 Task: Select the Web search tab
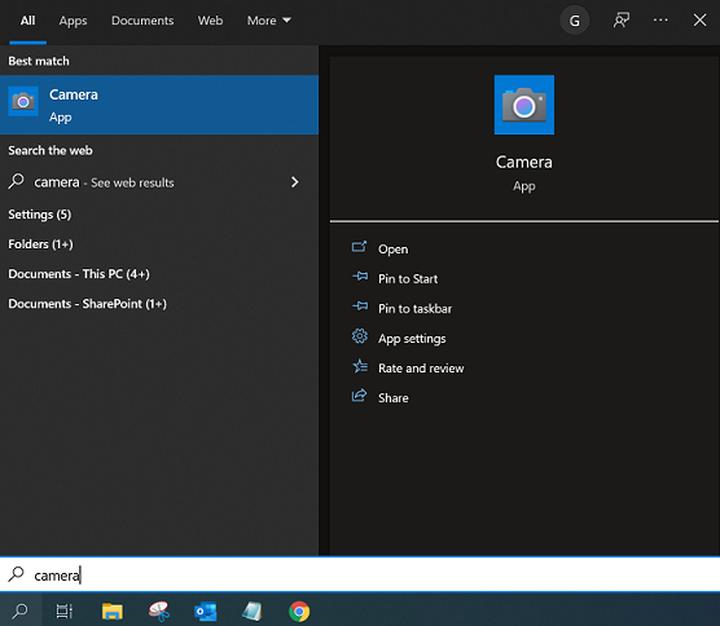point(210,20)
